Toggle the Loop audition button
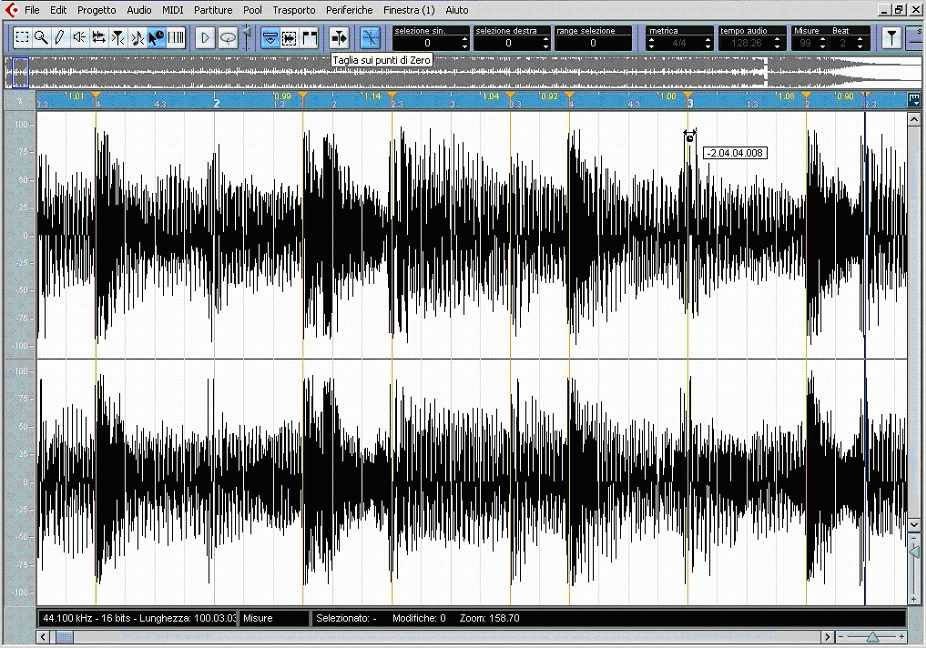The height and width of the screenshot is (648, 926). point(228,38)
